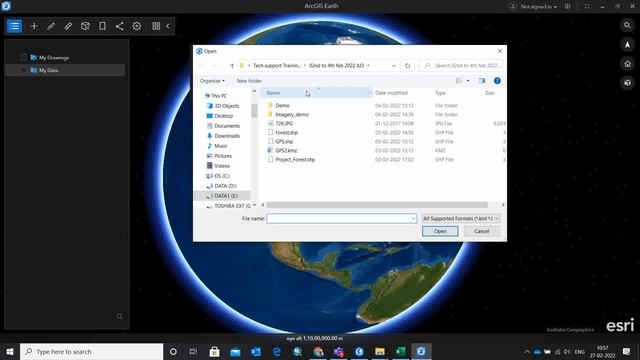The image size is (640, 360).
Task: Open All Supported Formats filter dropdown
Action: (x=461, y=219)
